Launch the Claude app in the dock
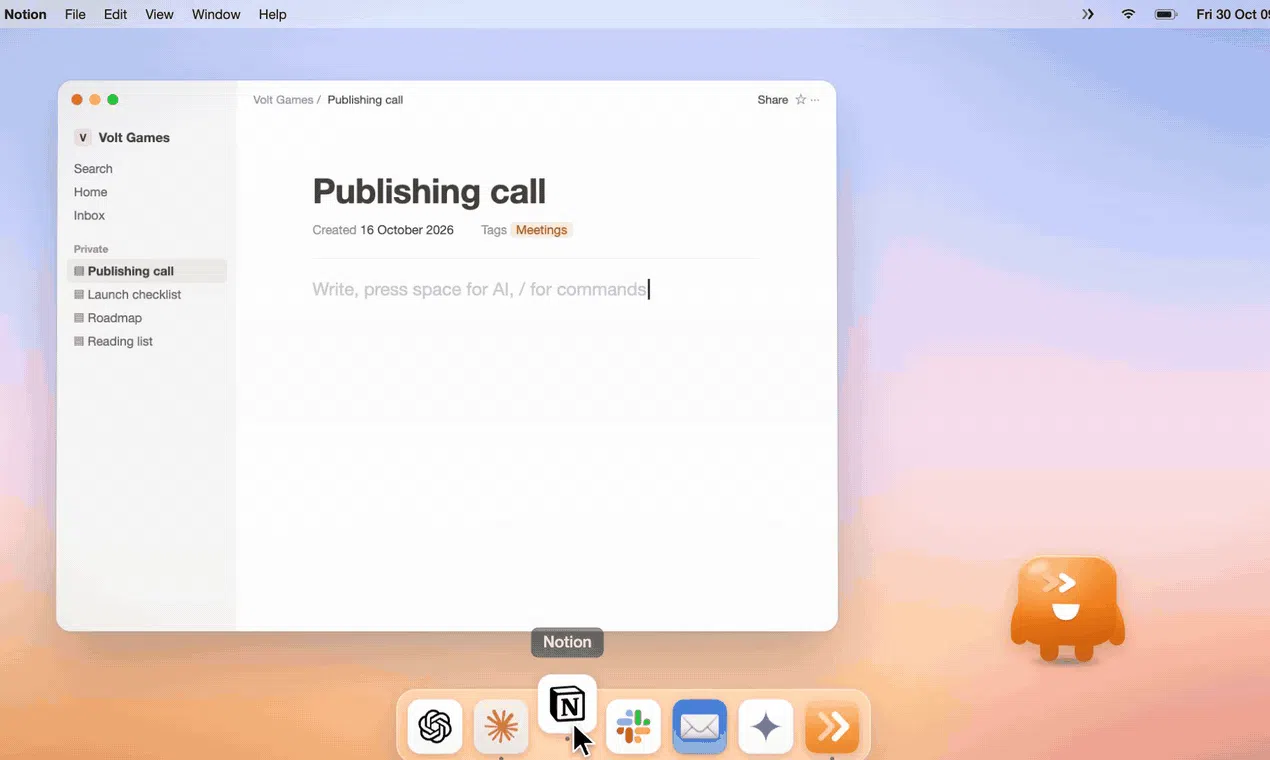This screenshot has width=1270, height=760. (x=501, y=726)
